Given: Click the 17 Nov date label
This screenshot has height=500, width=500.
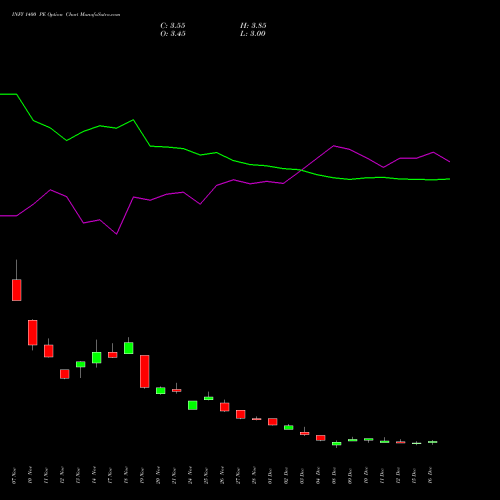Looking at the screenshot, I should pyautogui.click(x=110, y=476).
